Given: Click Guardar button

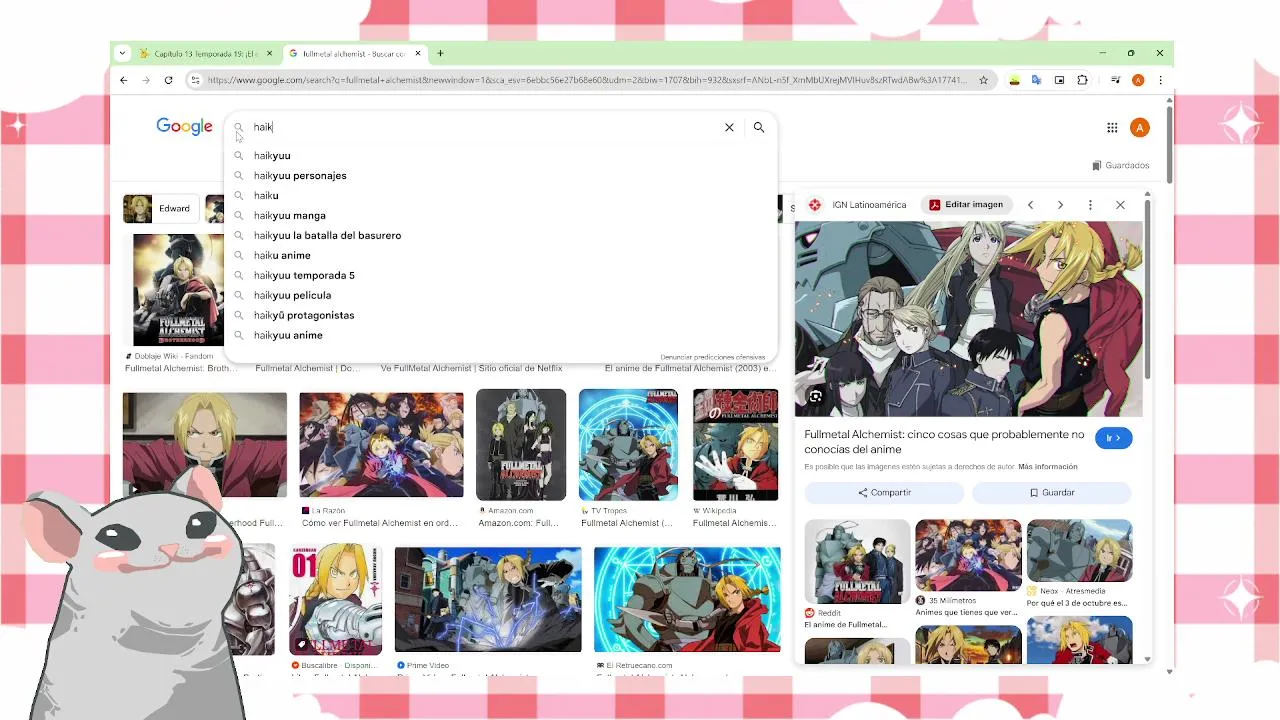Looking at the screenshot, I should 1052,492.
